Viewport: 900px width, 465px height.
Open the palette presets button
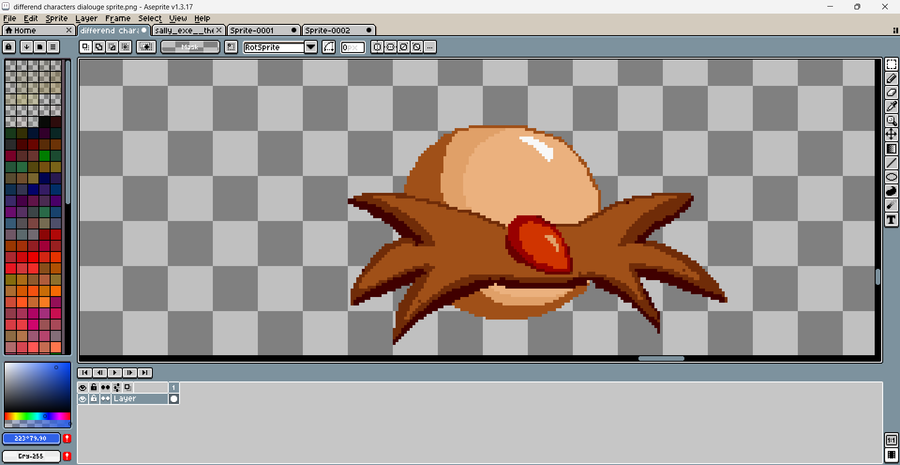[x=40, y=47]
